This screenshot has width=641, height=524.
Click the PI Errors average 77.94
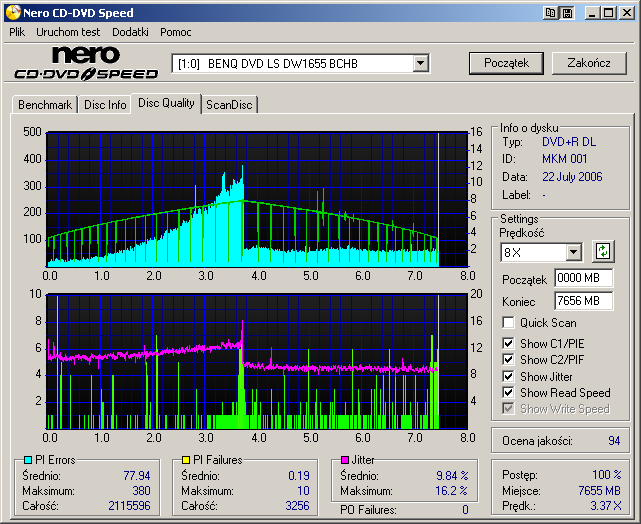(x=137, y=476)
